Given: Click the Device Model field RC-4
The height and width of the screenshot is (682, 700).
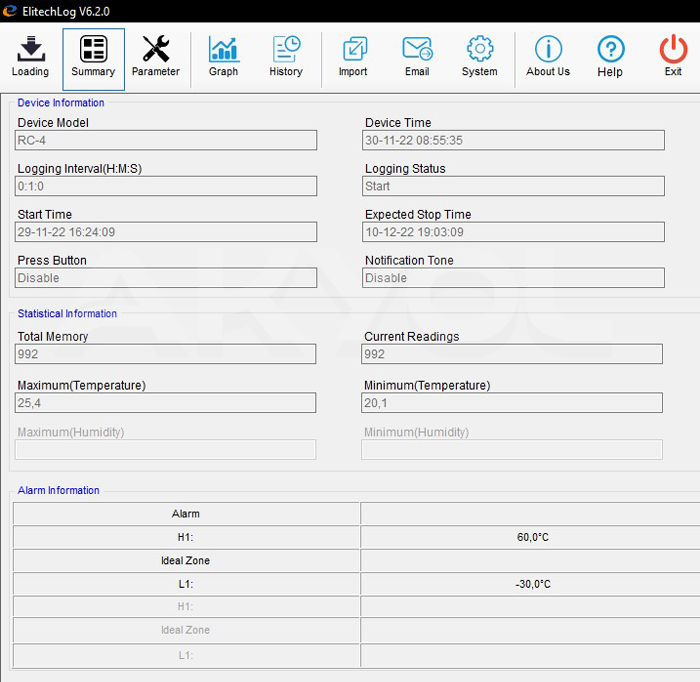Looking at the screenshot, I should click(166, 141).
